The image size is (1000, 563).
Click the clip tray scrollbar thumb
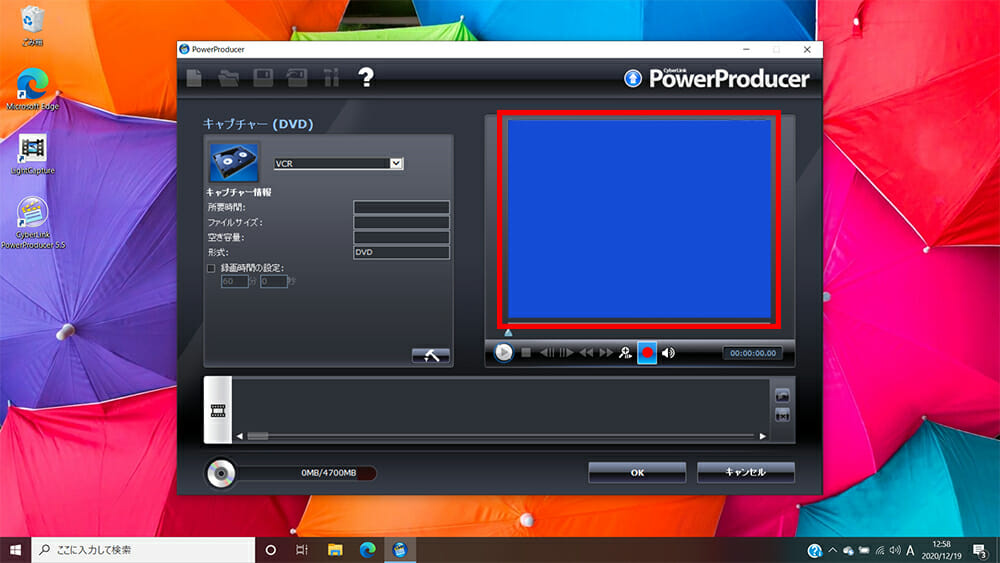258,436
